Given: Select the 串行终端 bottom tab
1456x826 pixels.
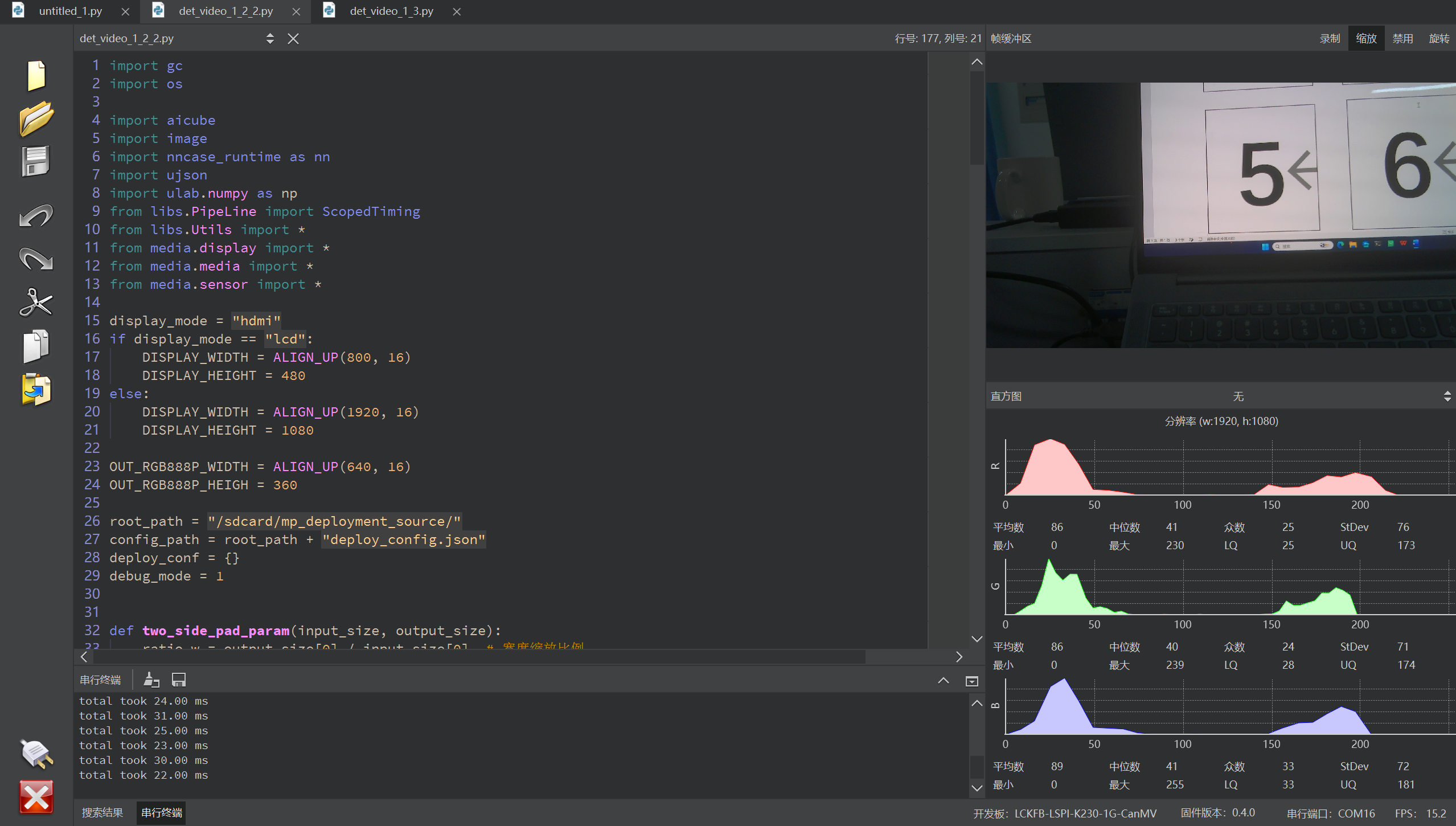Looking at the screenshot, I should (162, 813).
